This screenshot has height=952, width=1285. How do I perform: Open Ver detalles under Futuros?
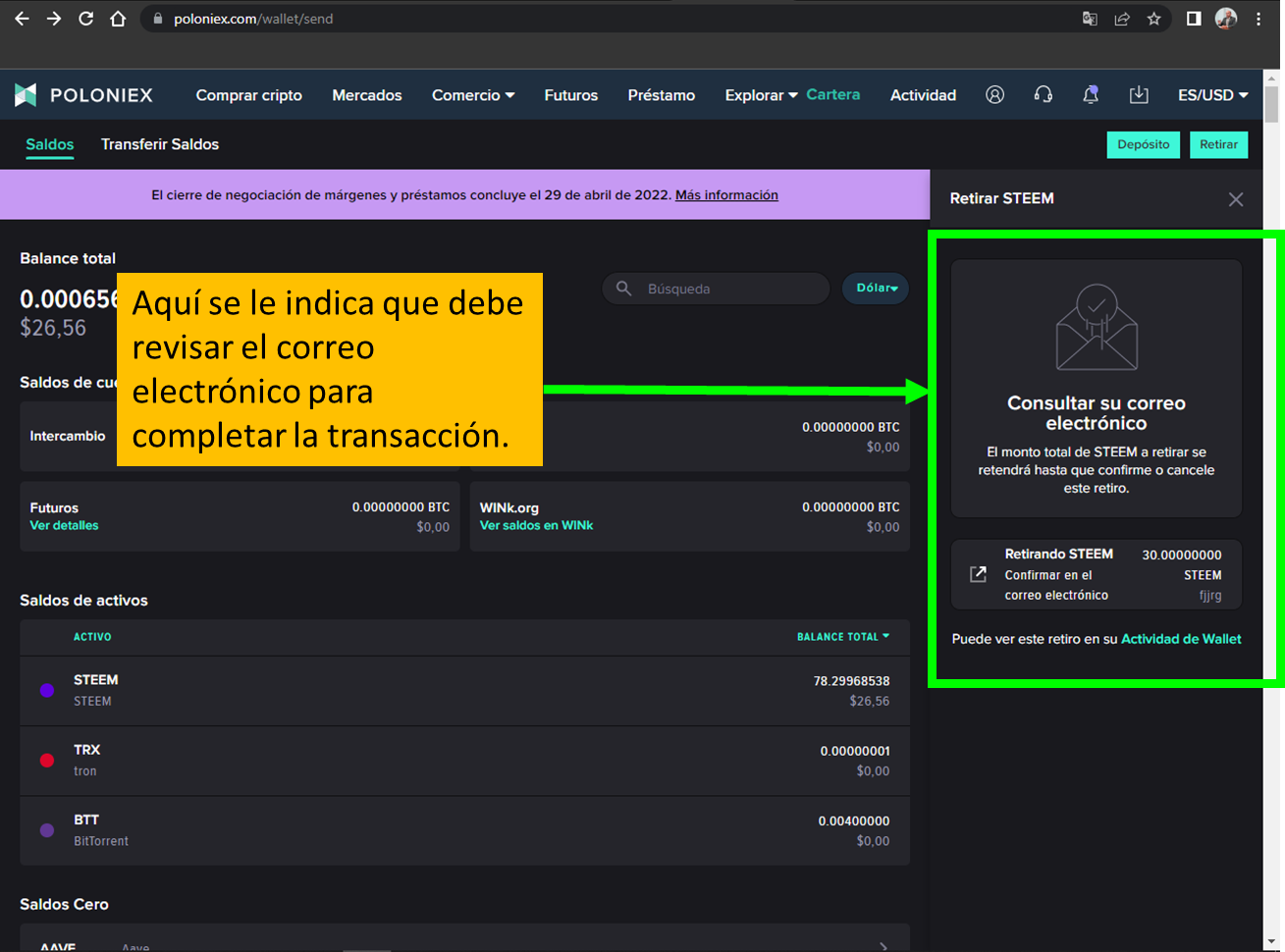[x=65, y=526]
